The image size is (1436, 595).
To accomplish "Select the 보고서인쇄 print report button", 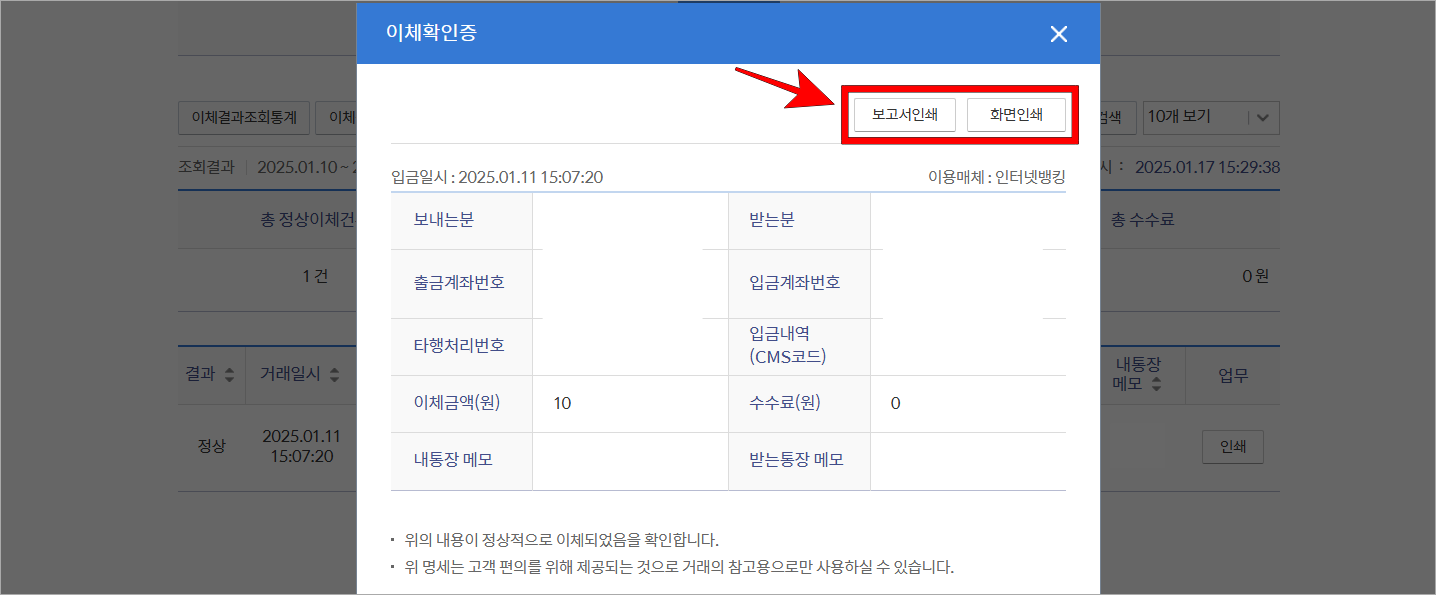I will (902, 114).
